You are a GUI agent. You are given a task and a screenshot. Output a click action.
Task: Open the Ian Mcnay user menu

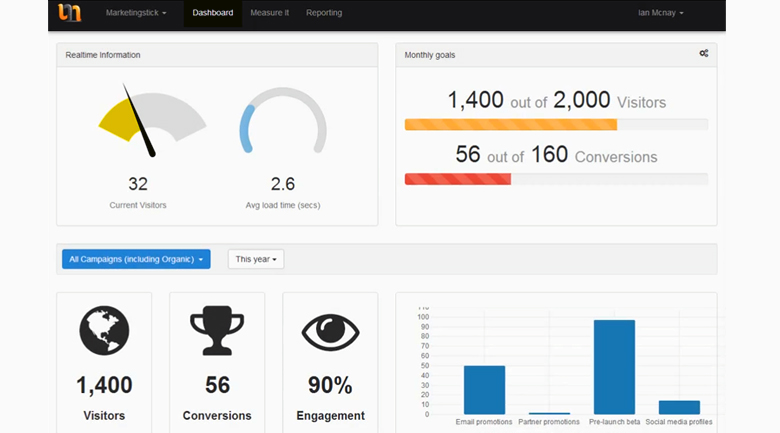660,13
